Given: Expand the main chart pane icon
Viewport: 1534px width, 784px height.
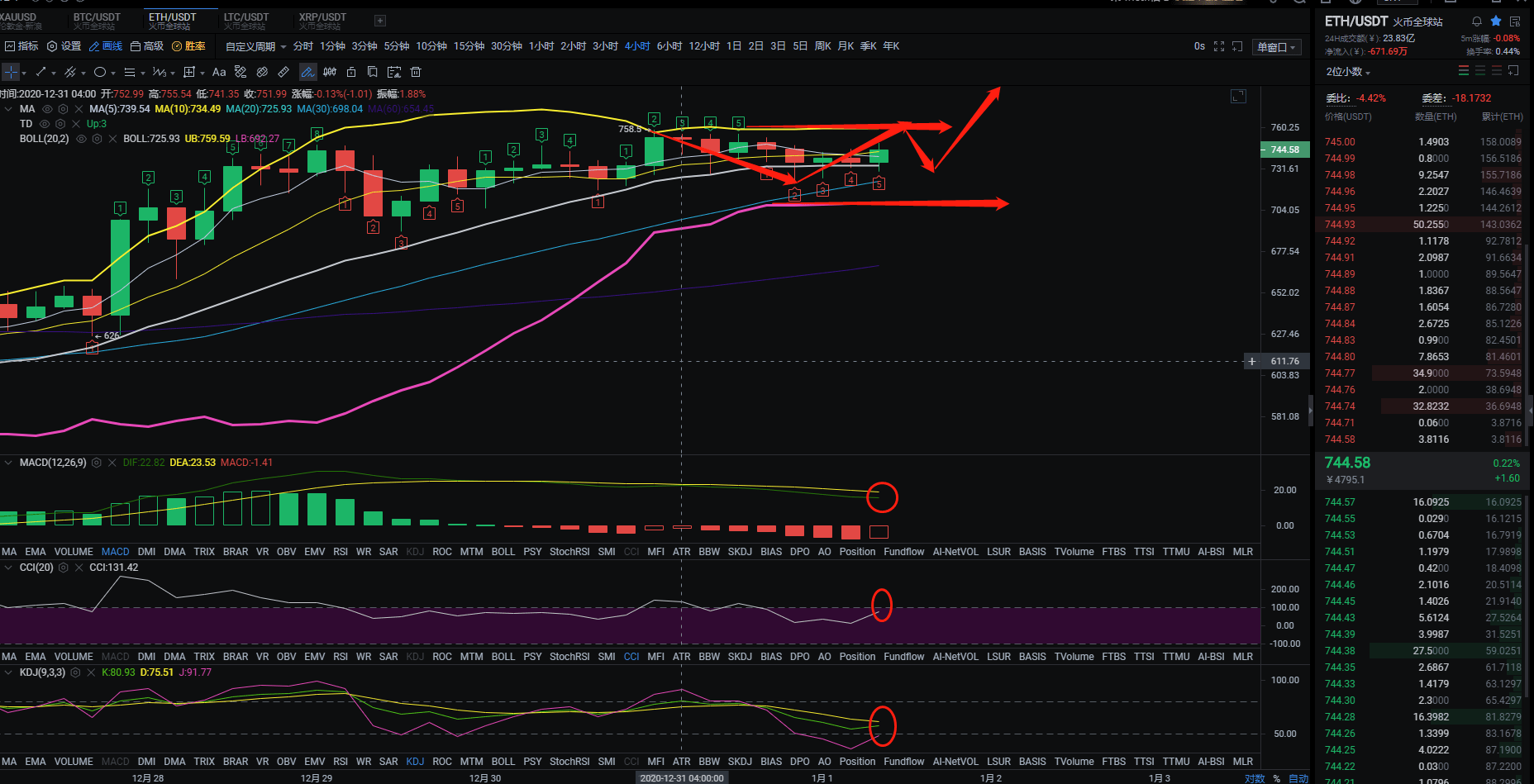Looking at the screenshot, I should 1238,97.
